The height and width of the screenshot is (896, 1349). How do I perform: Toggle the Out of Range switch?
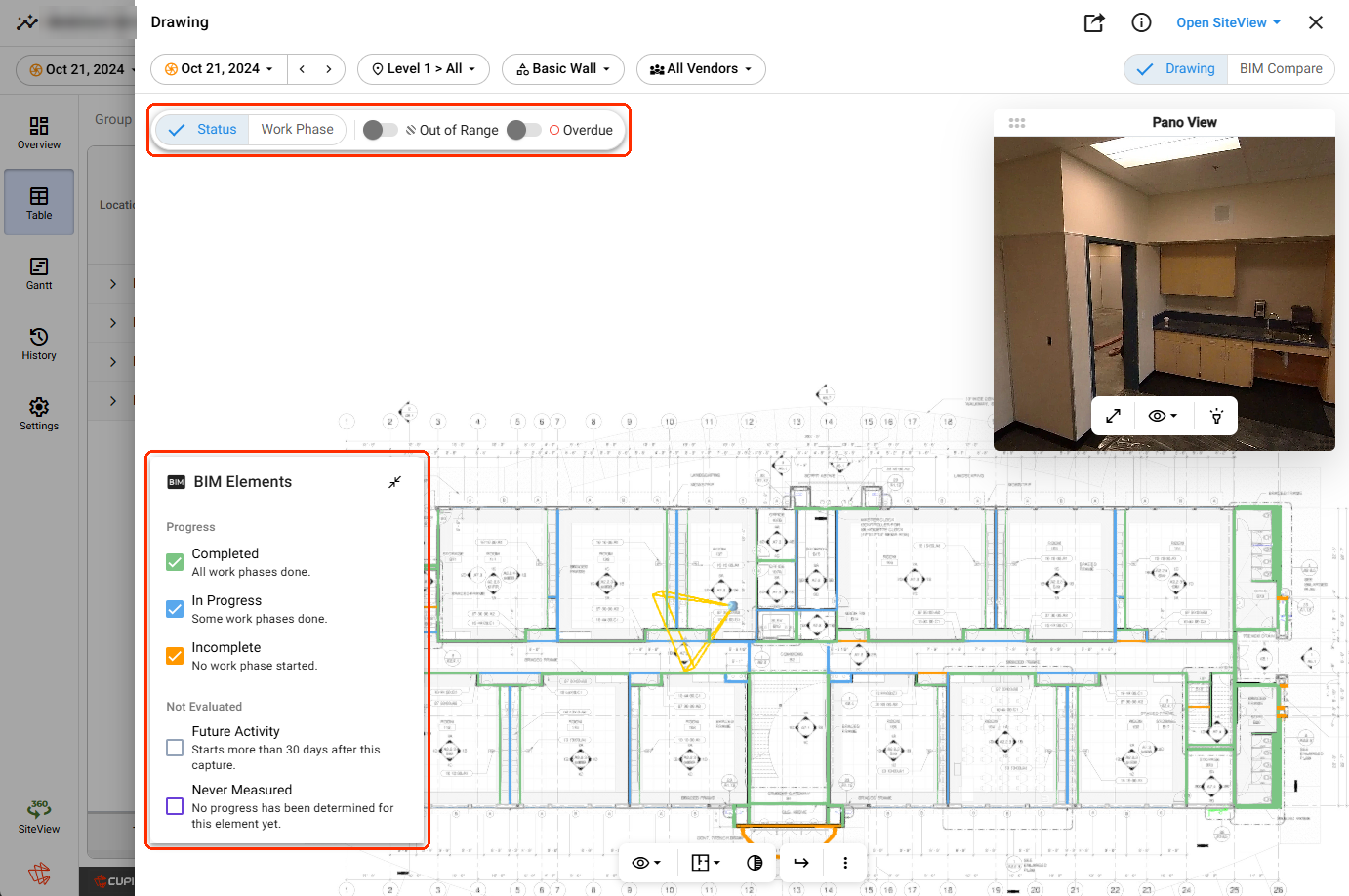(380, 130)
